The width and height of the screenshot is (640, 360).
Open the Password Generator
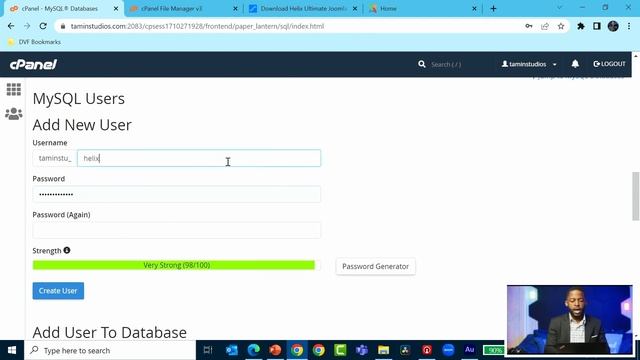pyautogui.click(x=376, y=266)
